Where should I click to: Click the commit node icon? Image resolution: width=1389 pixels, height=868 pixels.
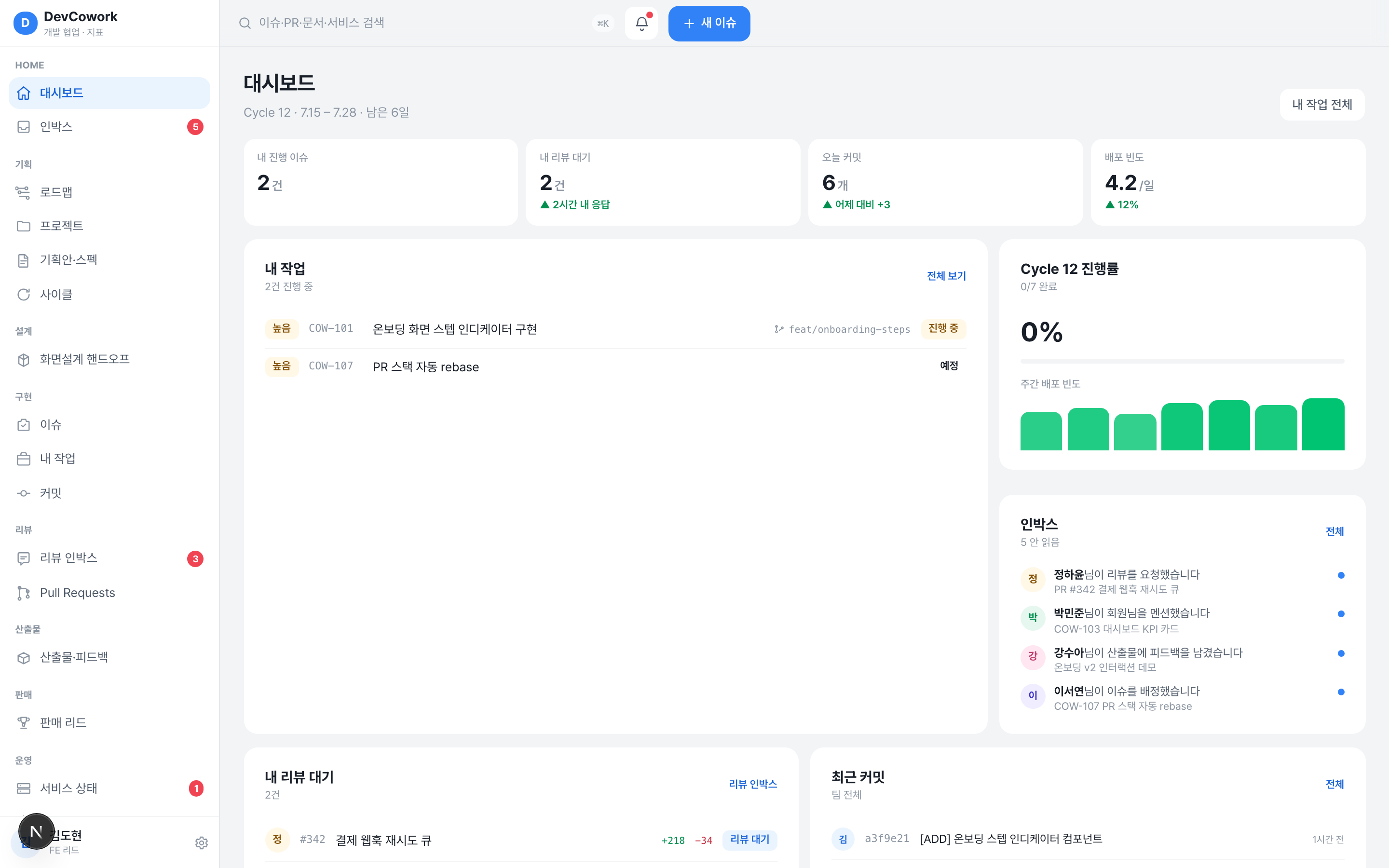tap(24, 493)
